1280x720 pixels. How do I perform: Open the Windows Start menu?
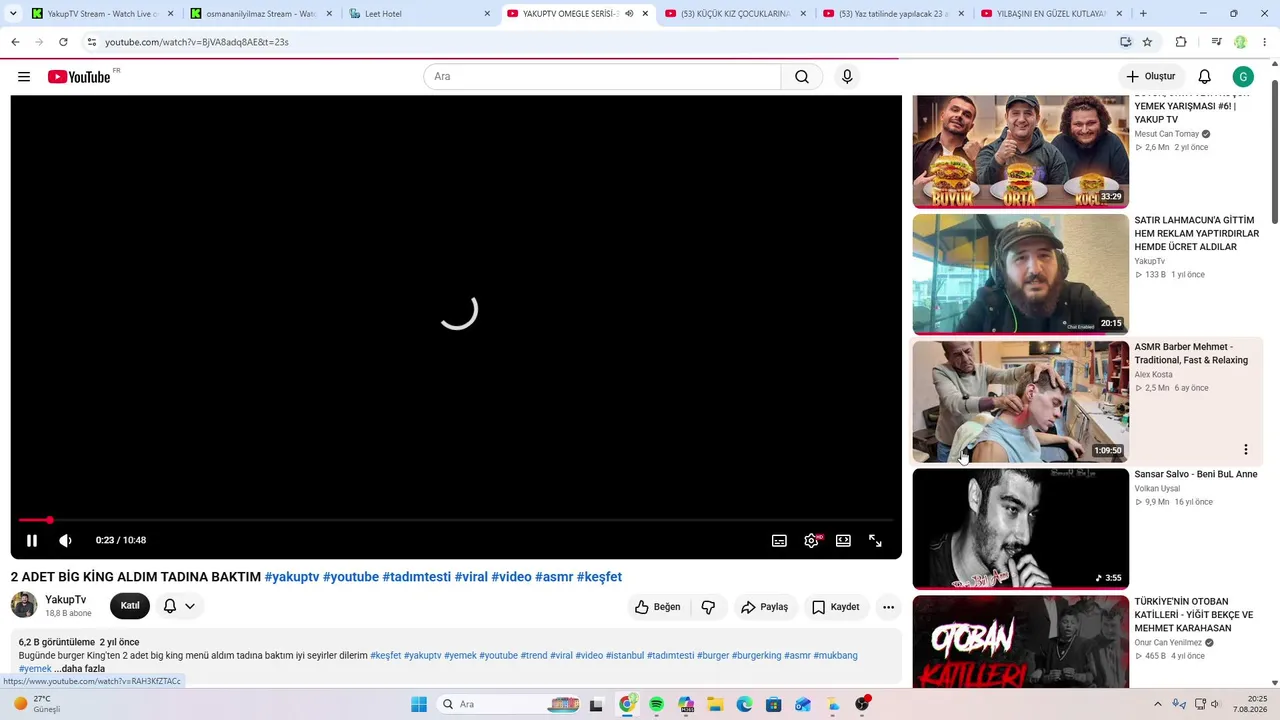click(x=419, y=704)
